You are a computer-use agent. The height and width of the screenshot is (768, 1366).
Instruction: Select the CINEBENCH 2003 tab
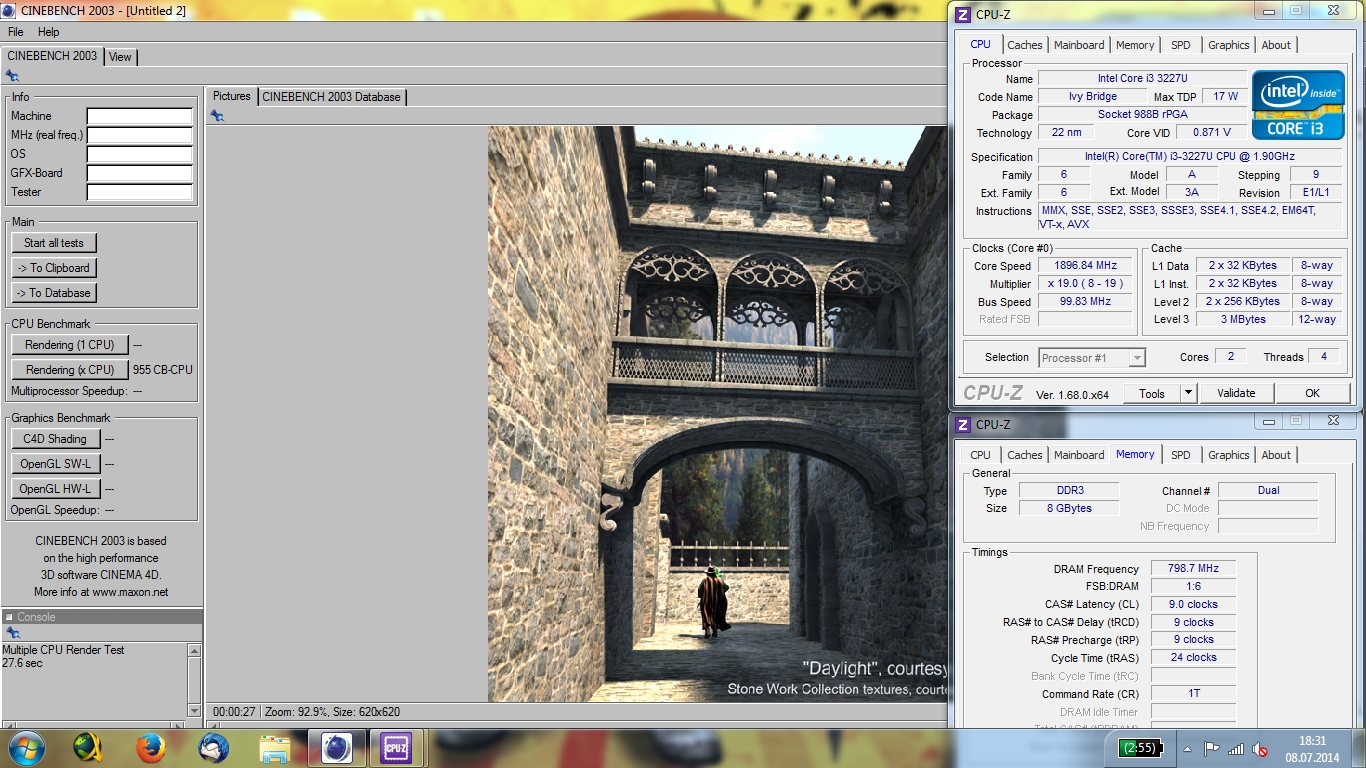(x=52, y=56)
